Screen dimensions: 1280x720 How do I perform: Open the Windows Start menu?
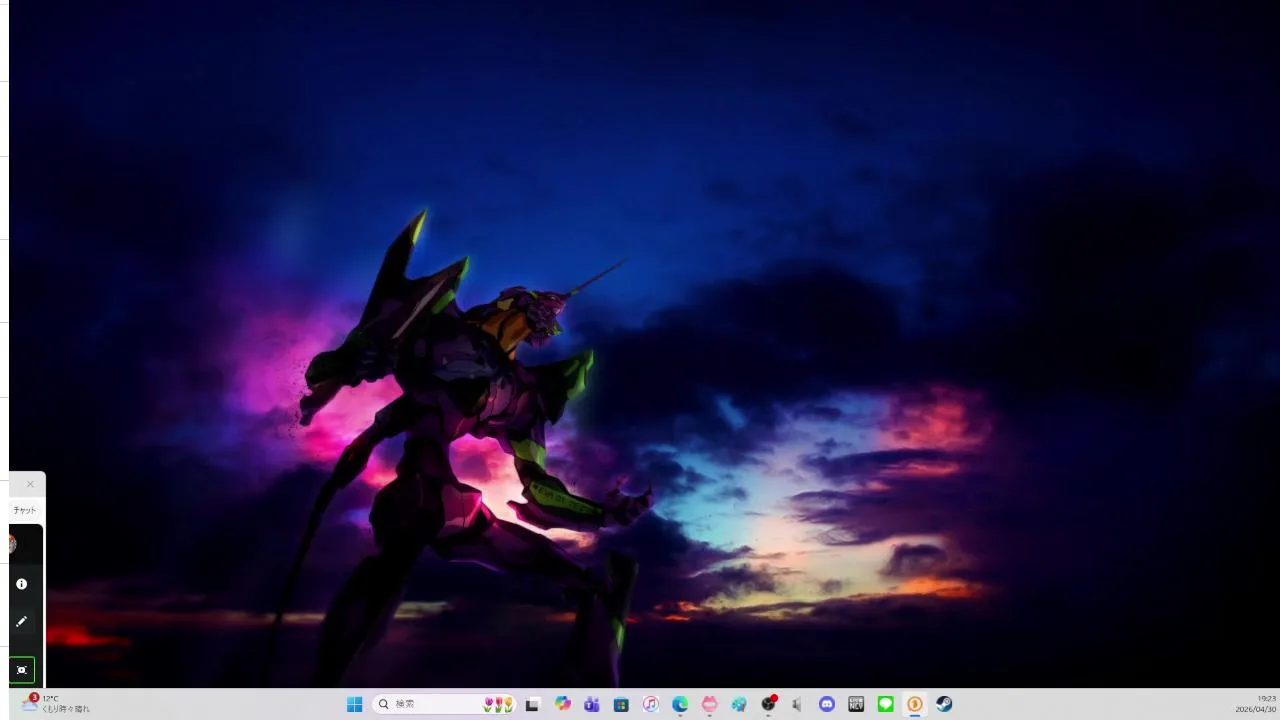[x=354, y=704]
